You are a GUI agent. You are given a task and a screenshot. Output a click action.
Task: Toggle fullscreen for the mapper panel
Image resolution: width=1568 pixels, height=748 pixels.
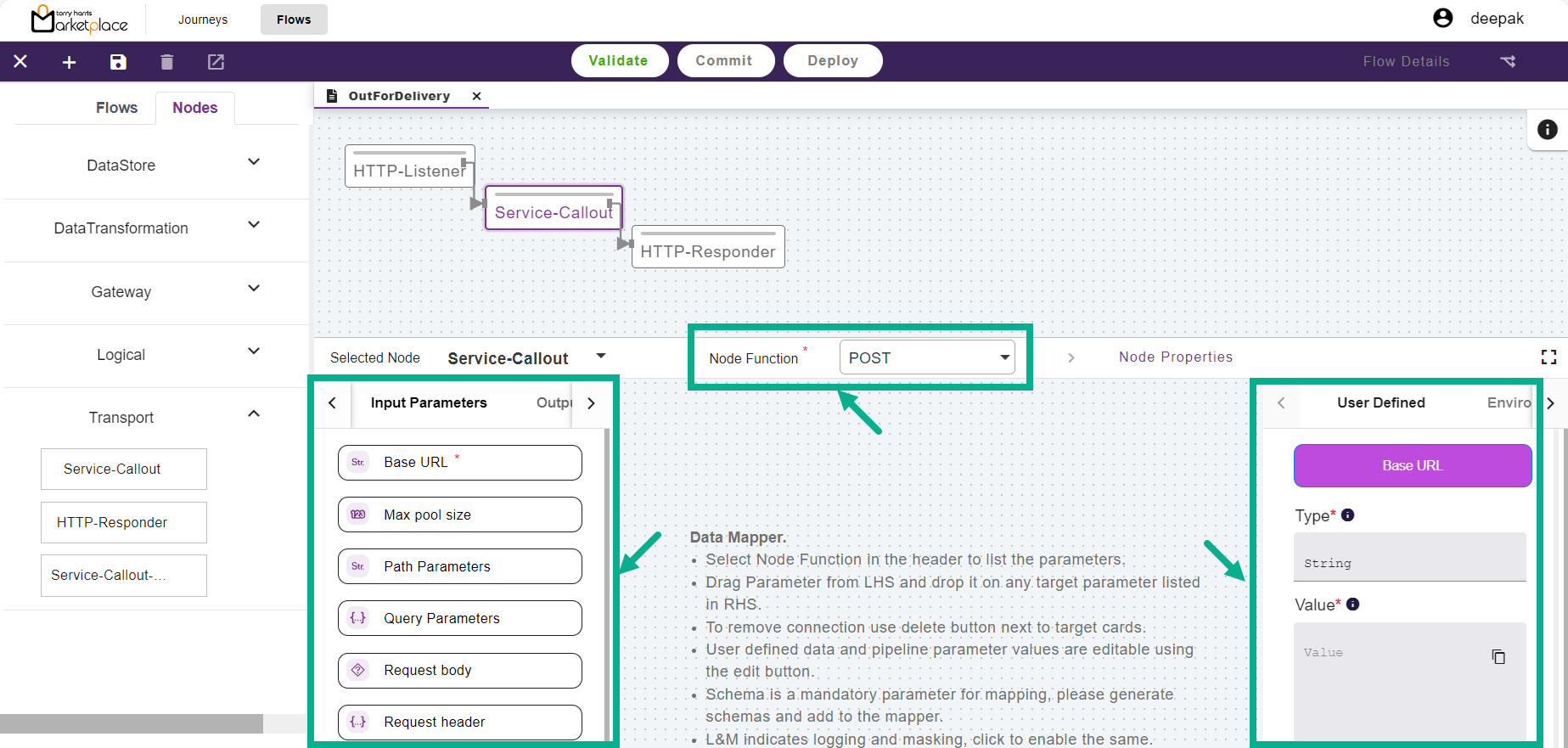click(1548, 357)
